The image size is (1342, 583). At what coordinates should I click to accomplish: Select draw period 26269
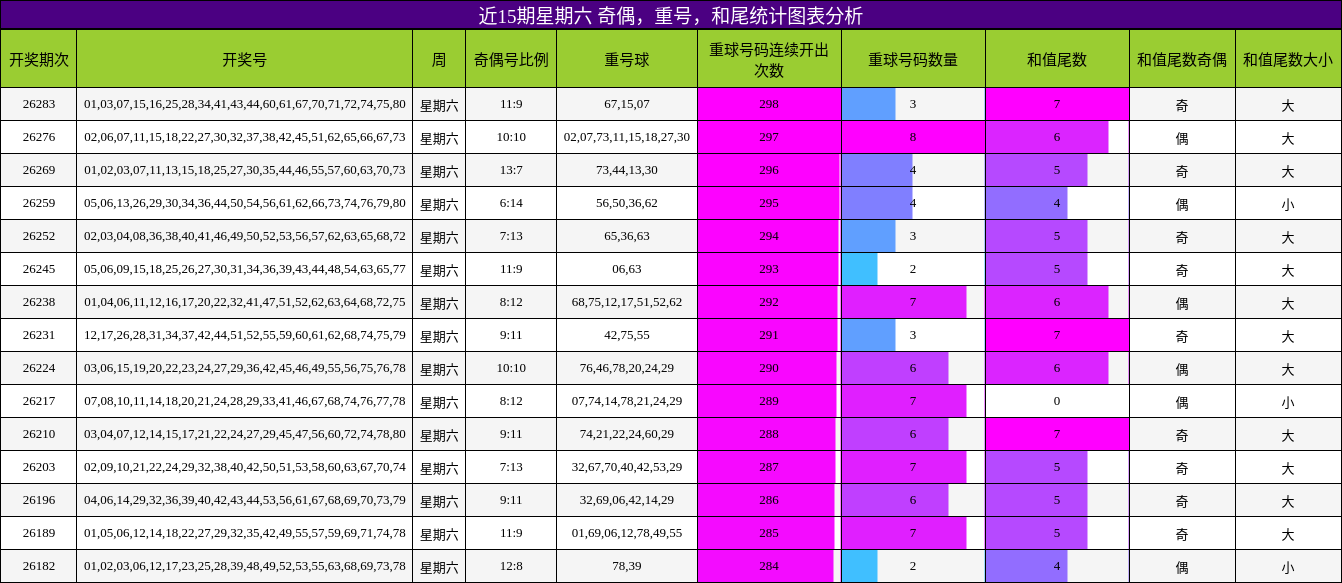click(38, 170)
